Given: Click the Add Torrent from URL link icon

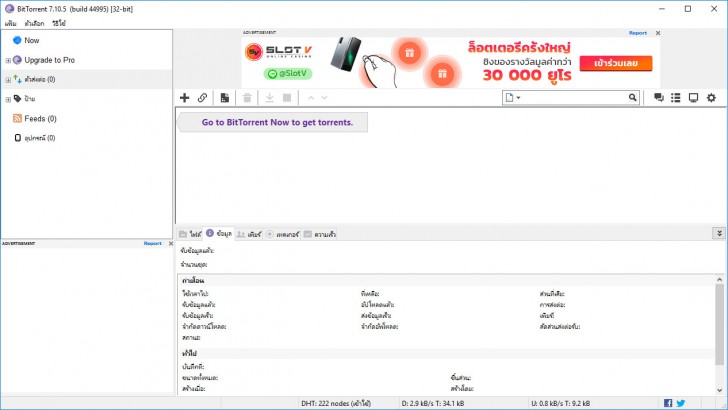Looking at the screenshot, I should click(x=202, y=98).
